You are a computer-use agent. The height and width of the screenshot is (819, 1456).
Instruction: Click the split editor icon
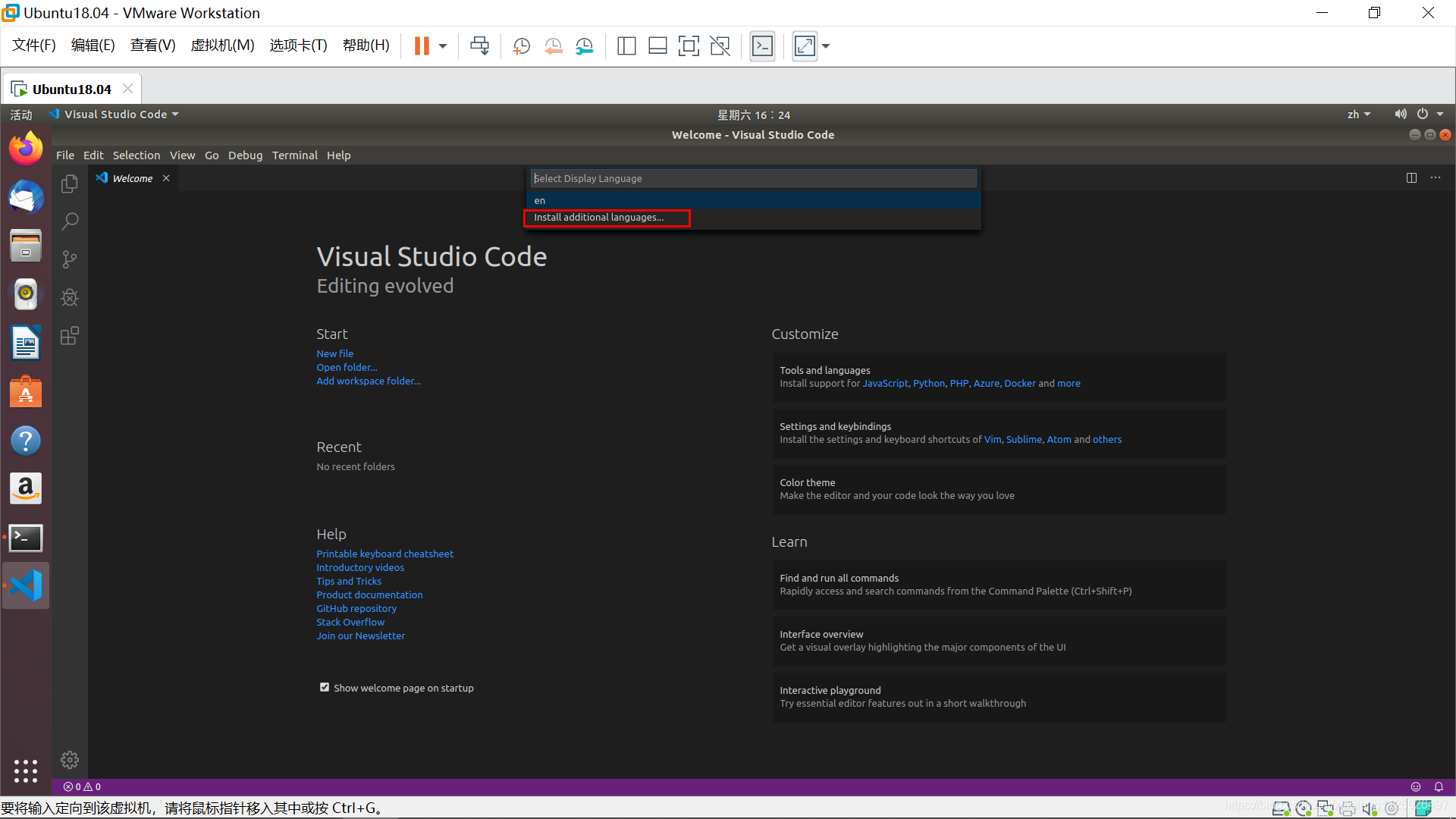coord(1411,177)
